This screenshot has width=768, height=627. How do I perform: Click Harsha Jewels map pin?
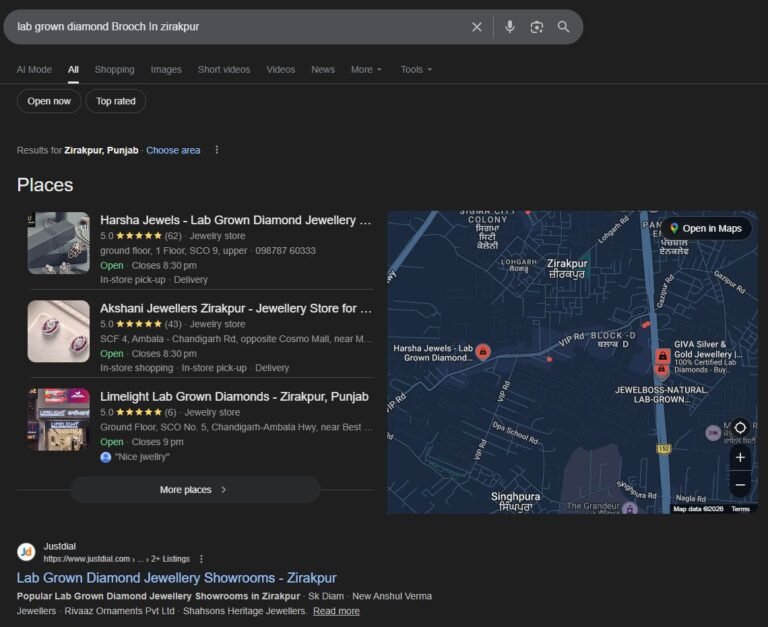click(483, 351)
